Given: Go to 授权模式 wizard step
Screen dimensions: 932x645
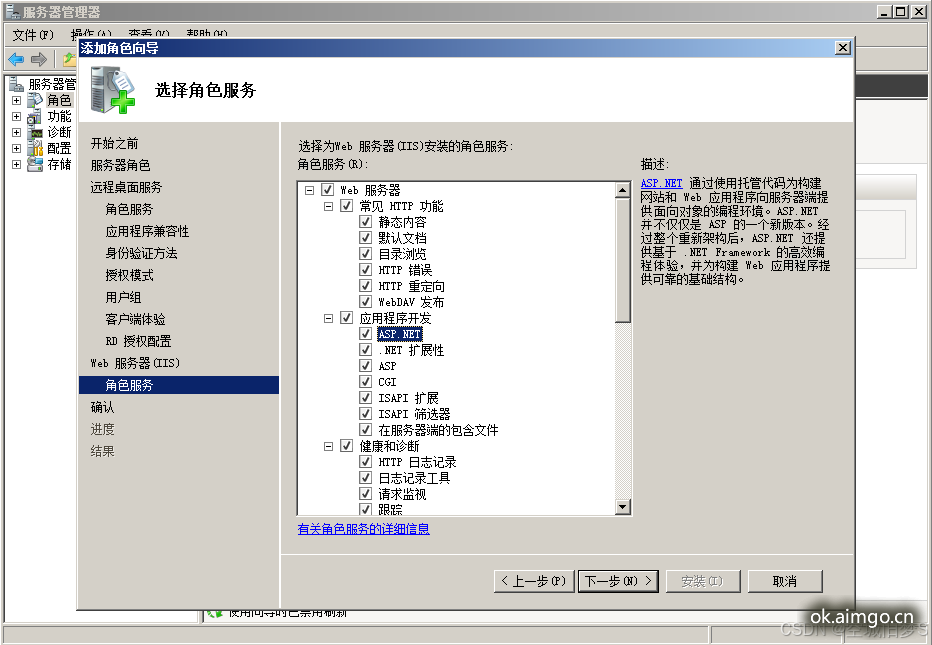Looking at the screenshot, I should (129, 275).
